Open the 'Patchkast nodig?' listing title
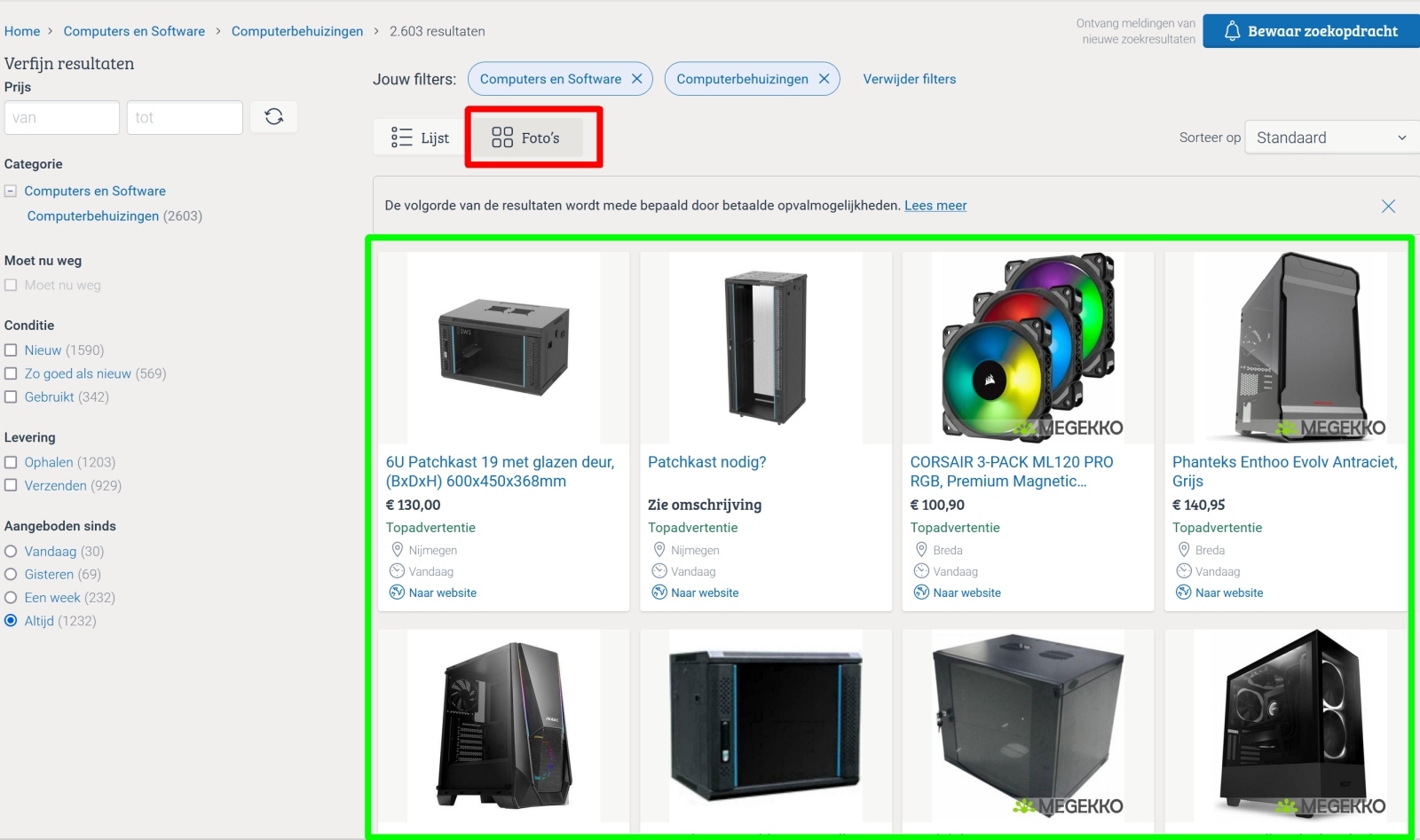 point(706,462)
